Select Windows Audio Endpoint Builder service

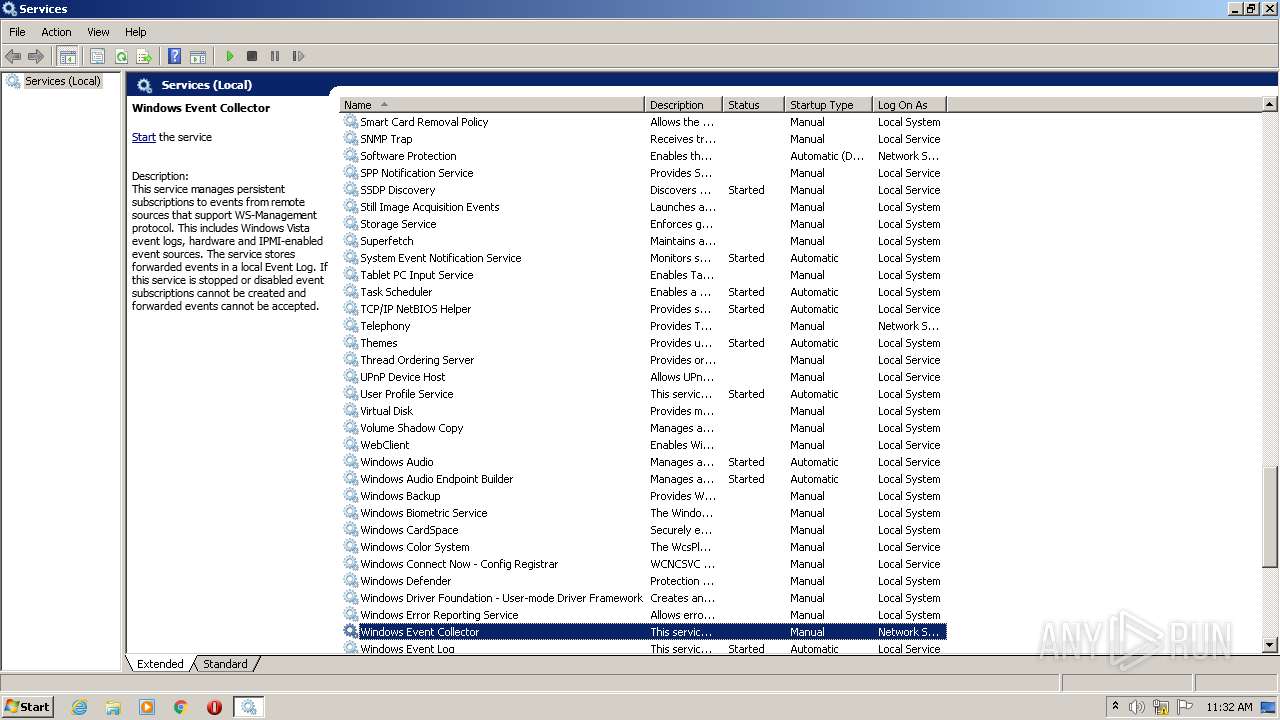(643, 479)
